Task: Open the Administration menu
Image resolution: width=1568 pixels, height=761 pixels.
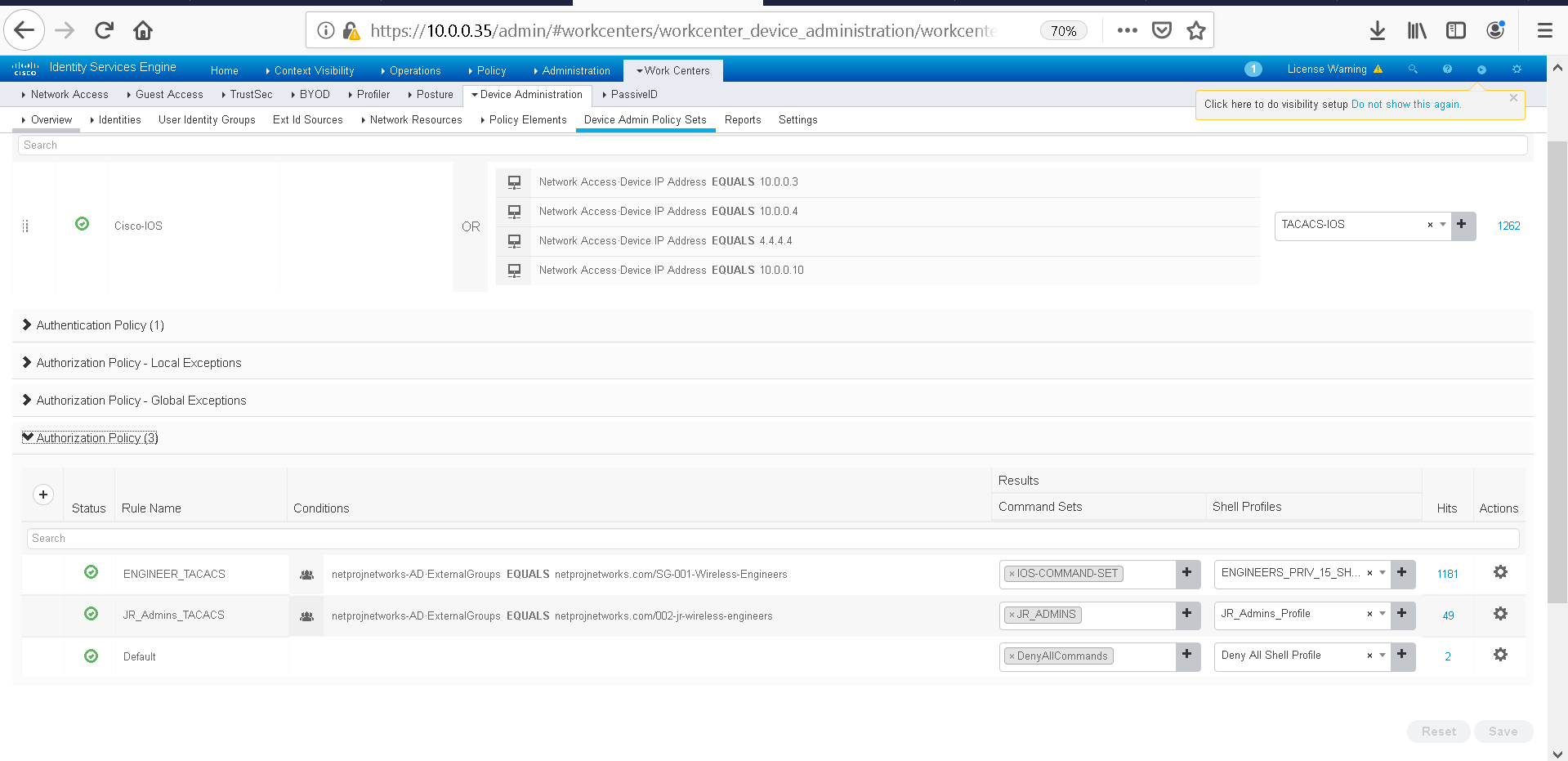Action: (x=575, y=71)
